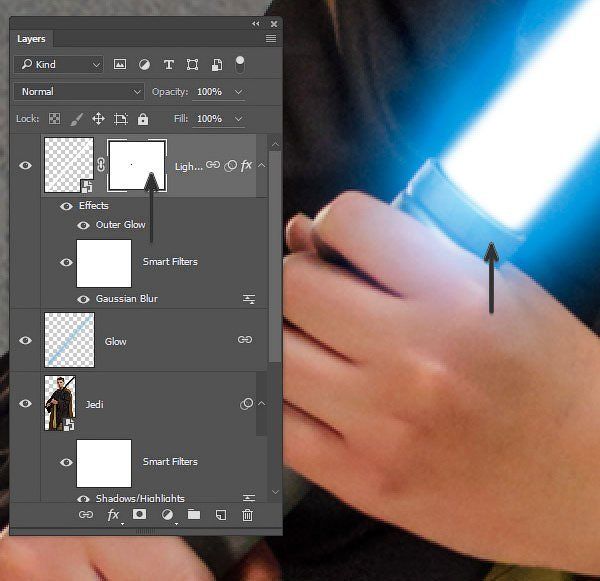Toggle Gaussian Blur filter visibility
This screenshot has height=581, width=600.
click(83, 299)
